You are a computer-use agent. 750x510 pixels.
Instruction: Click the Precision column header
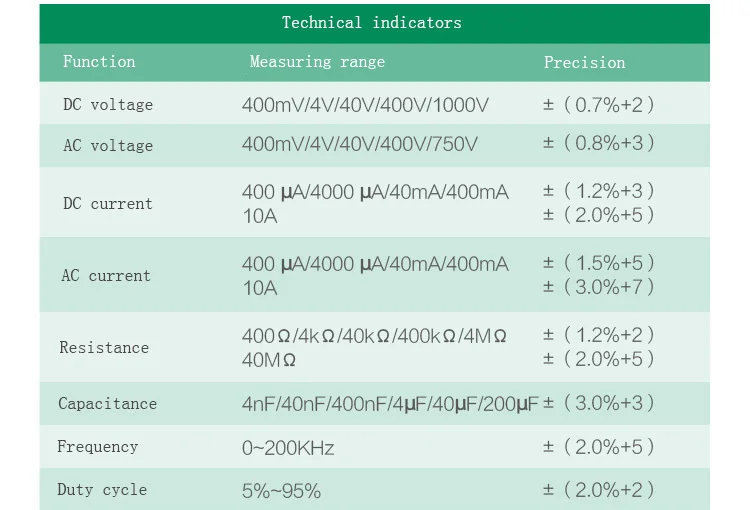tap(584, 62)
